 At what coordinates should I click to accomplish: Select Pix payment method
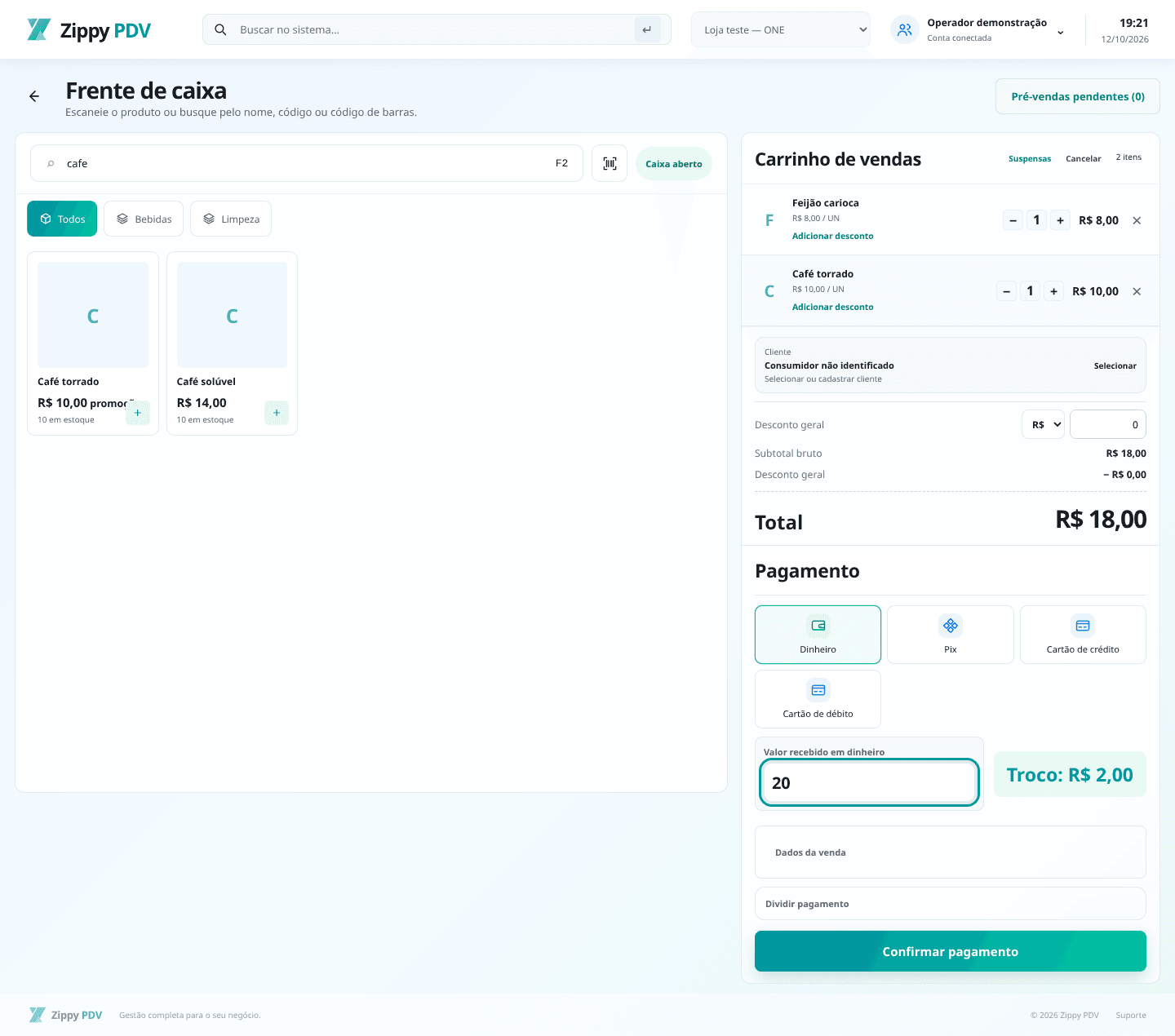tap(950, 635)
